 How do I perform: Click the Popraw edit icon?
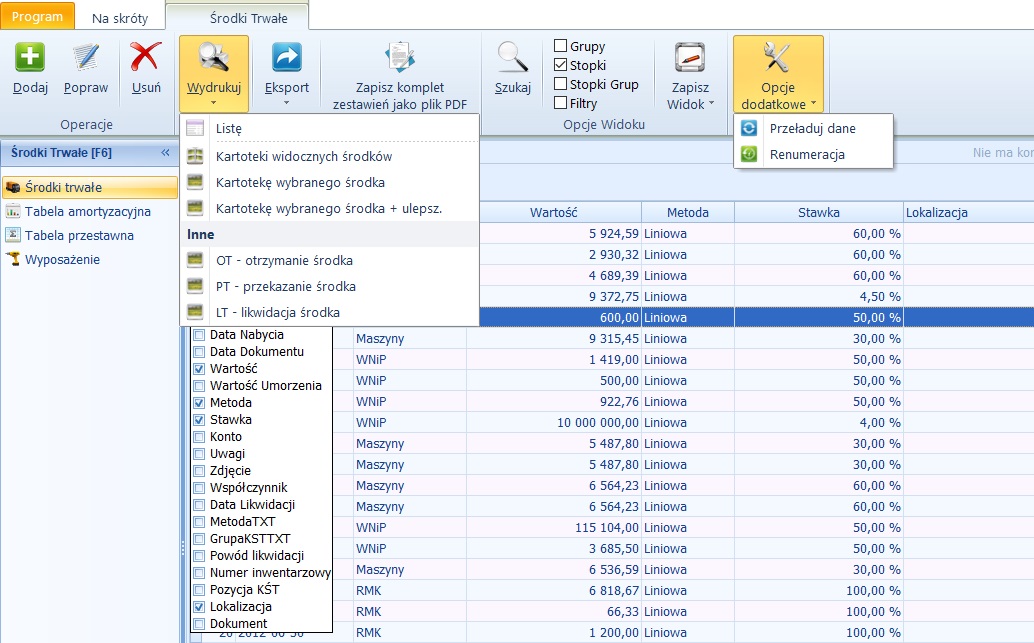point(86,58)
